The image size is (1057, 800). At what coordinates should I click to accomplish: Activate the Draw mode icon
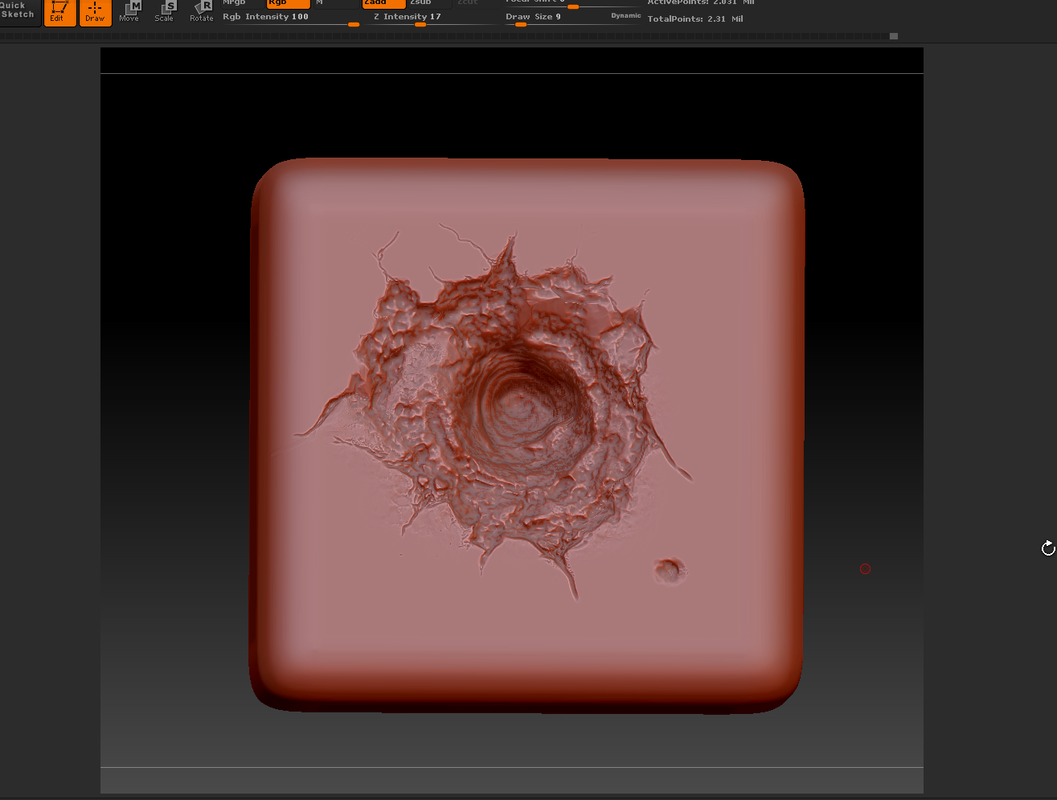coord(95,13)
